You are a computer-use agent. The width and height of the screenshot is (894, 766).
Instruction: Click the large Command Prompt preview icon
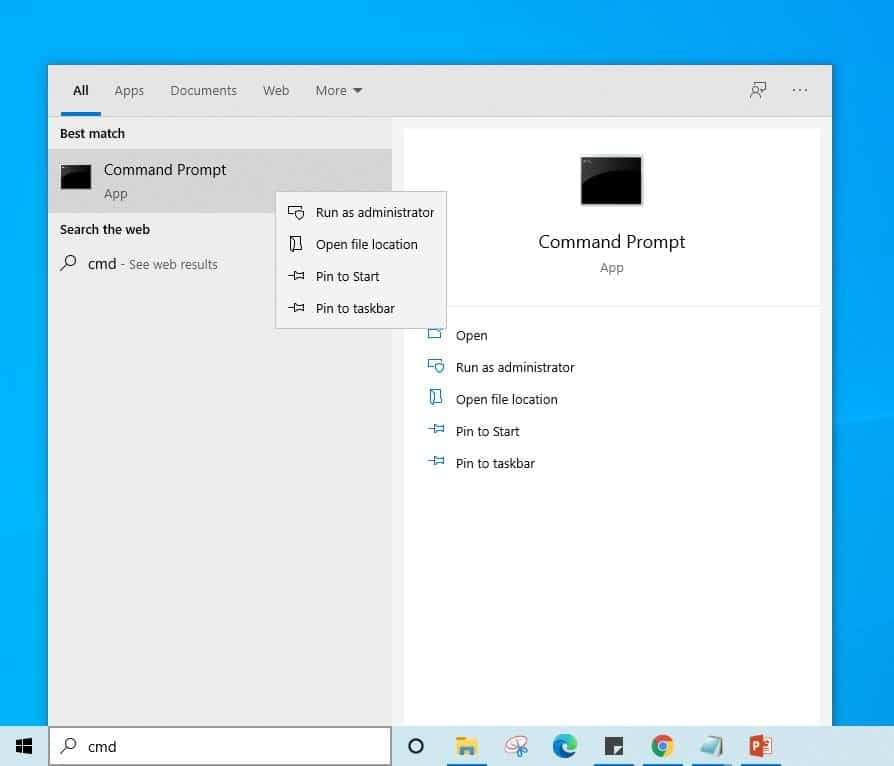(x=611, y=180)
